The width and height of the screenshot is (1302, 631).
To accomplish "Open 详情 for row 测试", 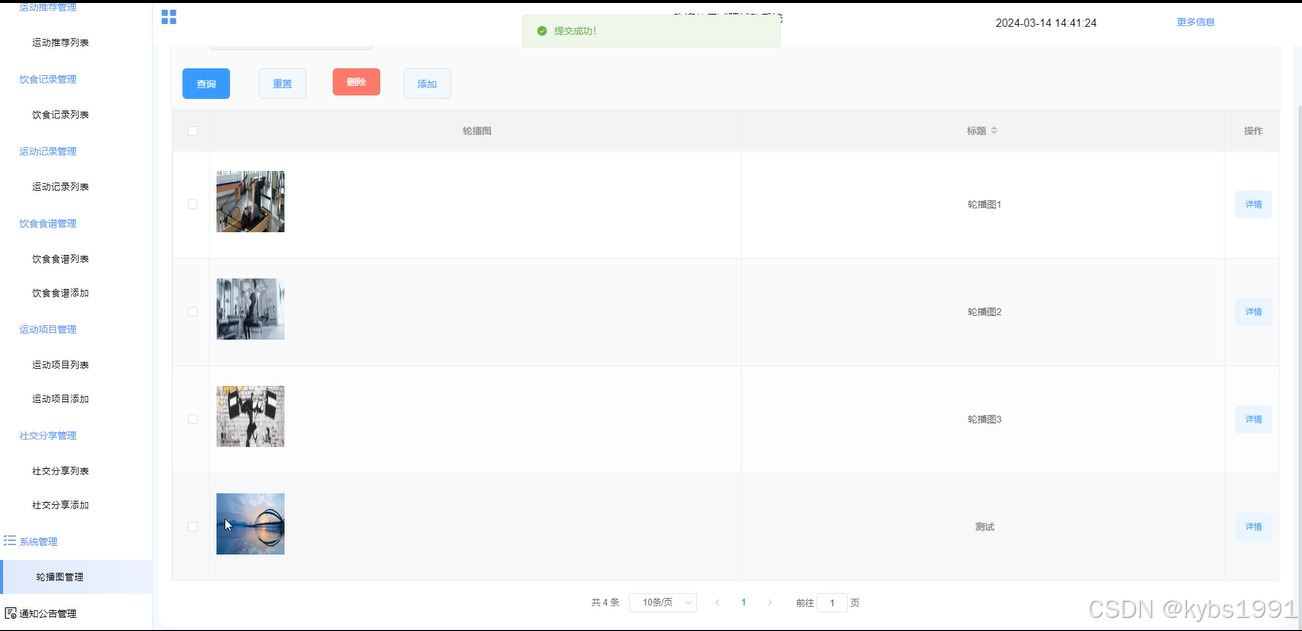I will tap(1253, 527).
